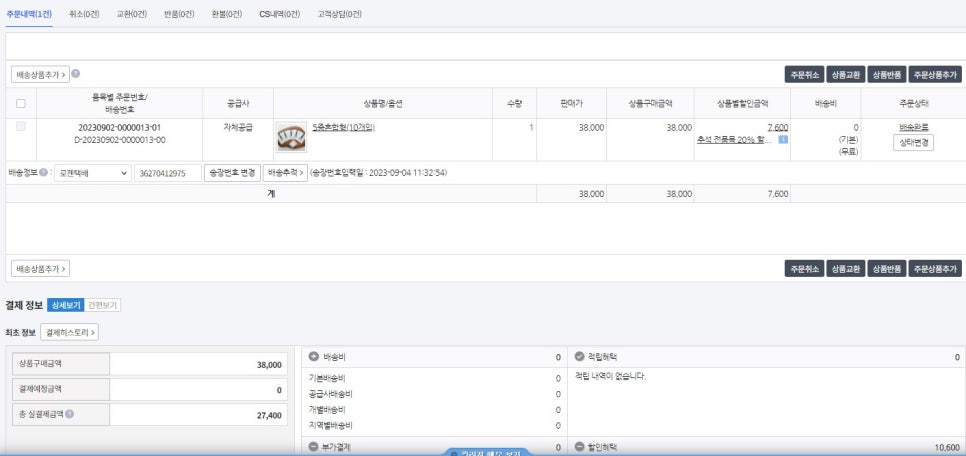Click the 상태변경 button in order status
The height and width of the screenshot is (456, 966).
pos(912,143)
